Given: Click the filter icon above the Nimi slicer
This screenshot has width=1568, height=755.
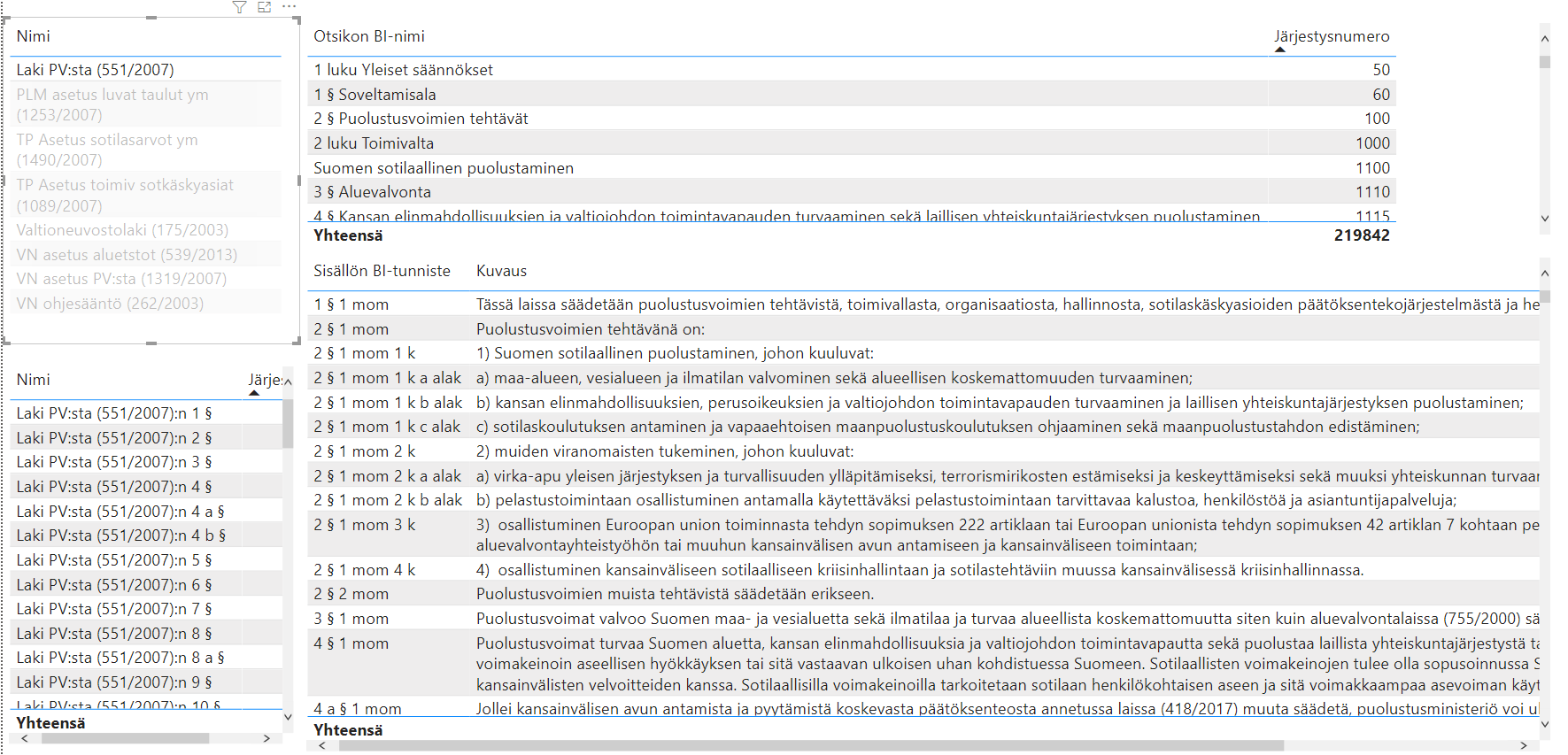Looking at the screenshot, I should point(239,7).
